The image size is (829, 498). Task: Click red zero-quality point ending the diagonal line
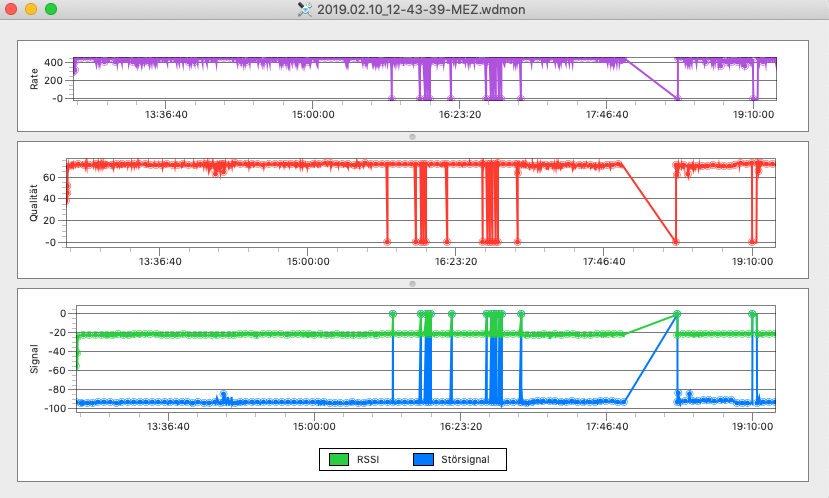(676, 242)
